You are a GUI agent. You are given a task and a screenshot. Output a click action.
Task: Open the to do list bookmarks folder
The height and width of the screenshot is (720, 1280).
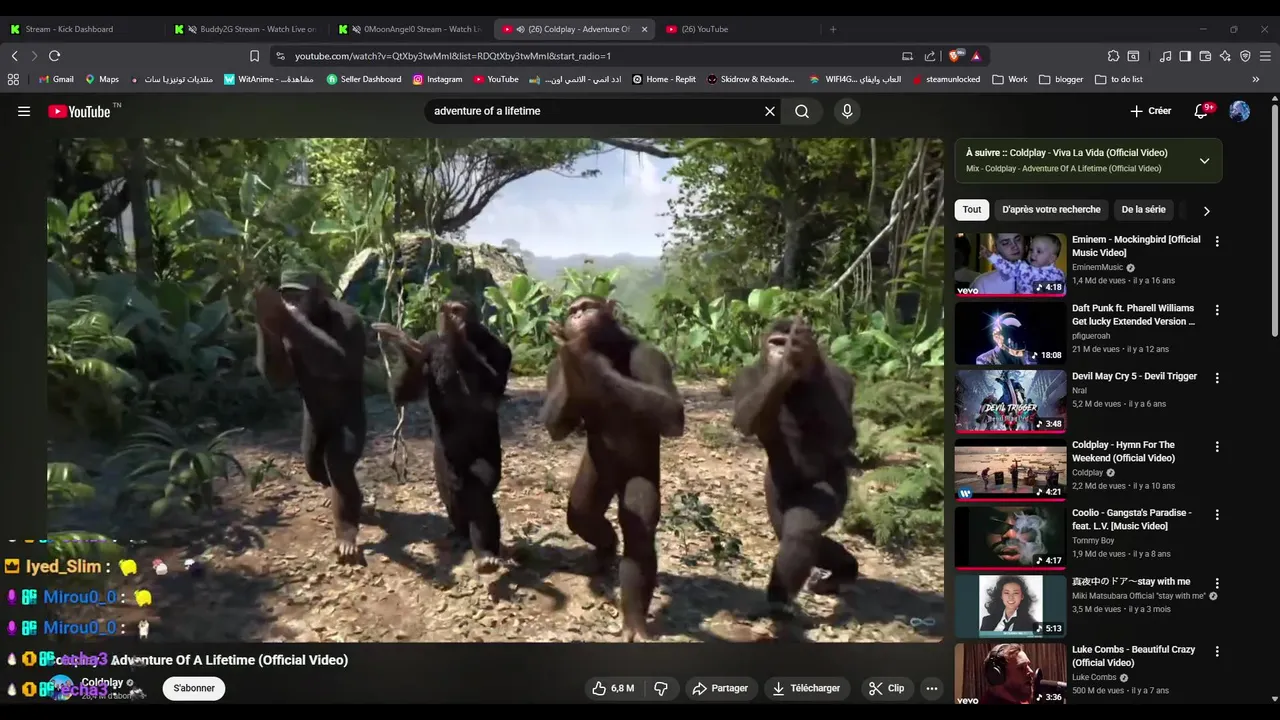[x=1119, y=79]
